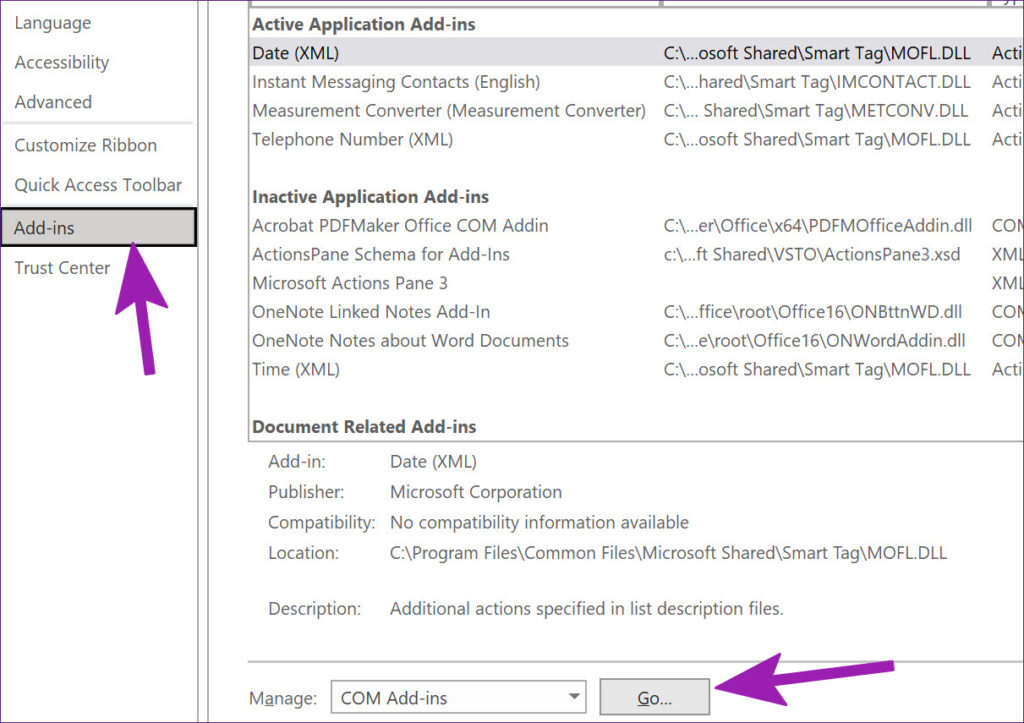Select the Time (XML) add-in row
1024x723 pixels.
click(636, 369)
